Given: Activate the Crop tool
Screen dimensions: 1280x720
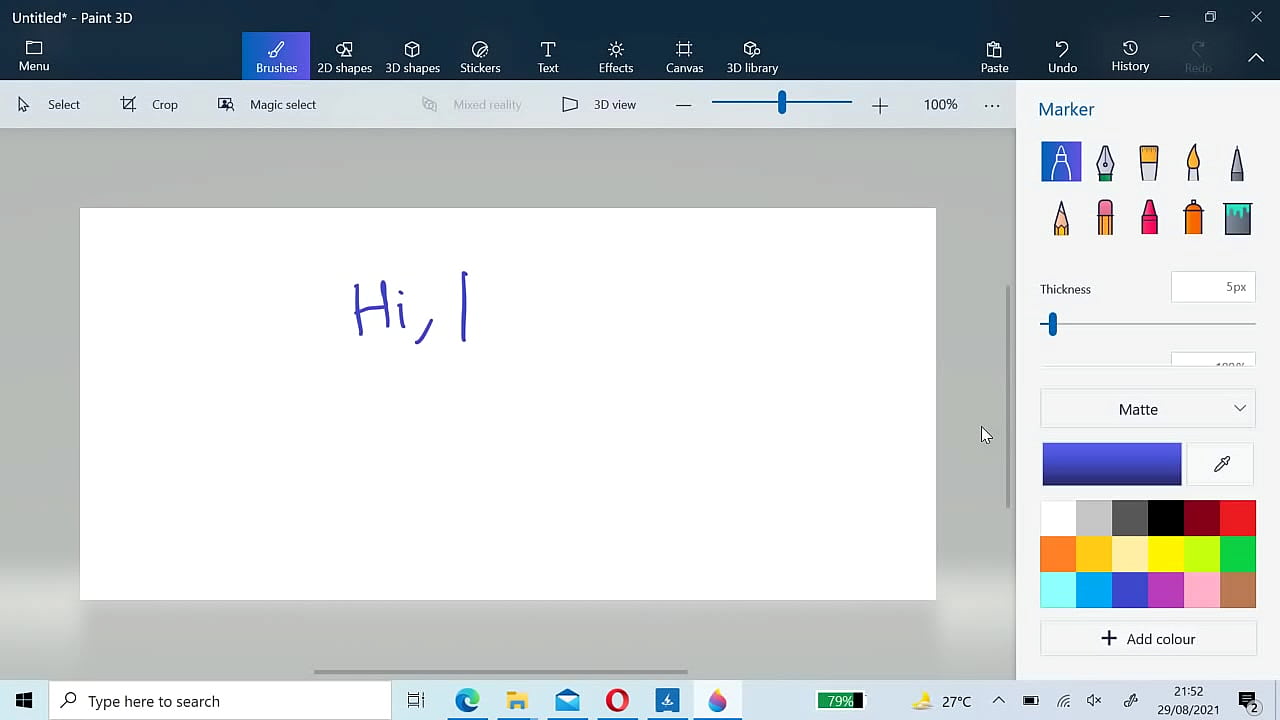Looking at the screenshot, I should 149,104.
